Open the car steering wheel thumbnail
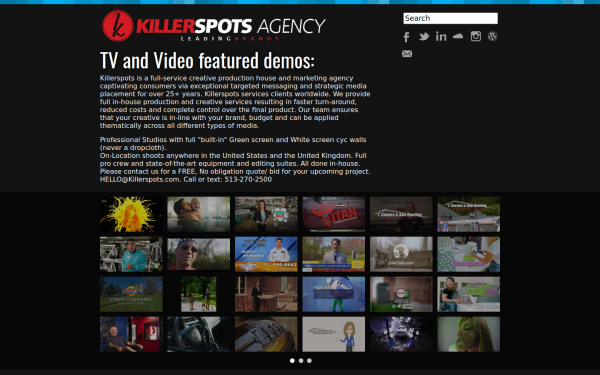600x375 pixels. pyautogui.click(x=199, y=334)
